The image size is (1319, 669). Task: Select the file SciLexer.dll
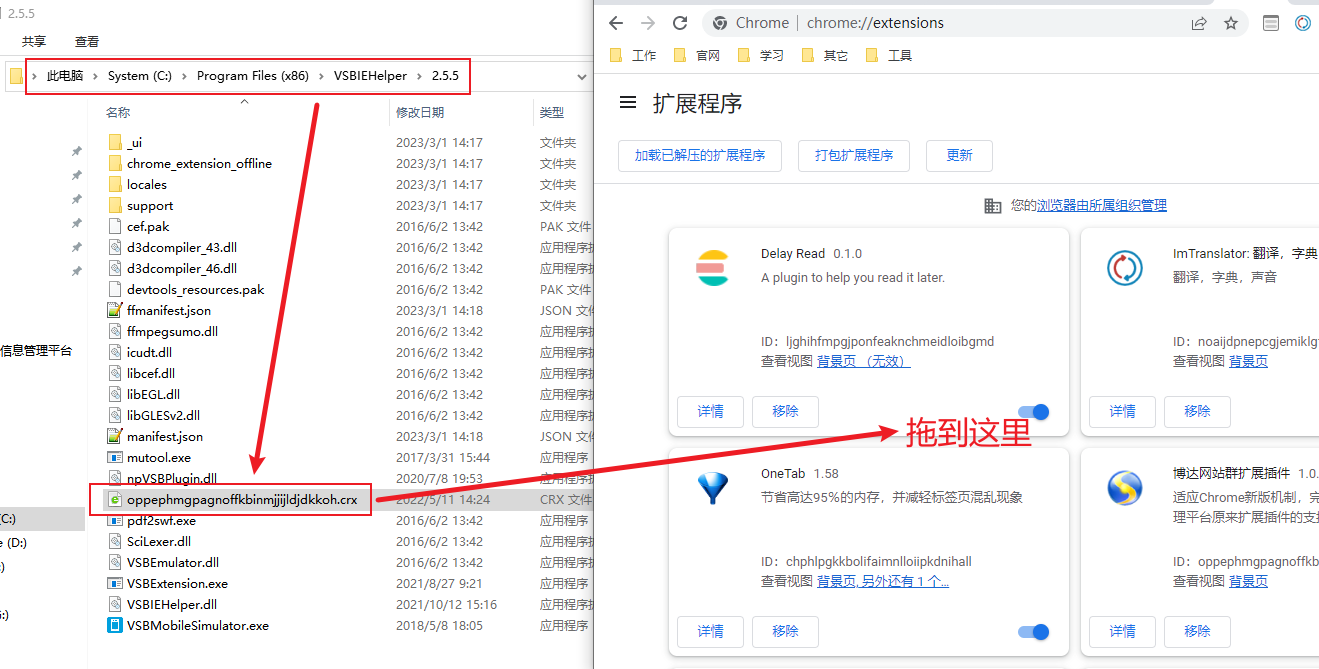pyautogui.click(x=159, y=542)
